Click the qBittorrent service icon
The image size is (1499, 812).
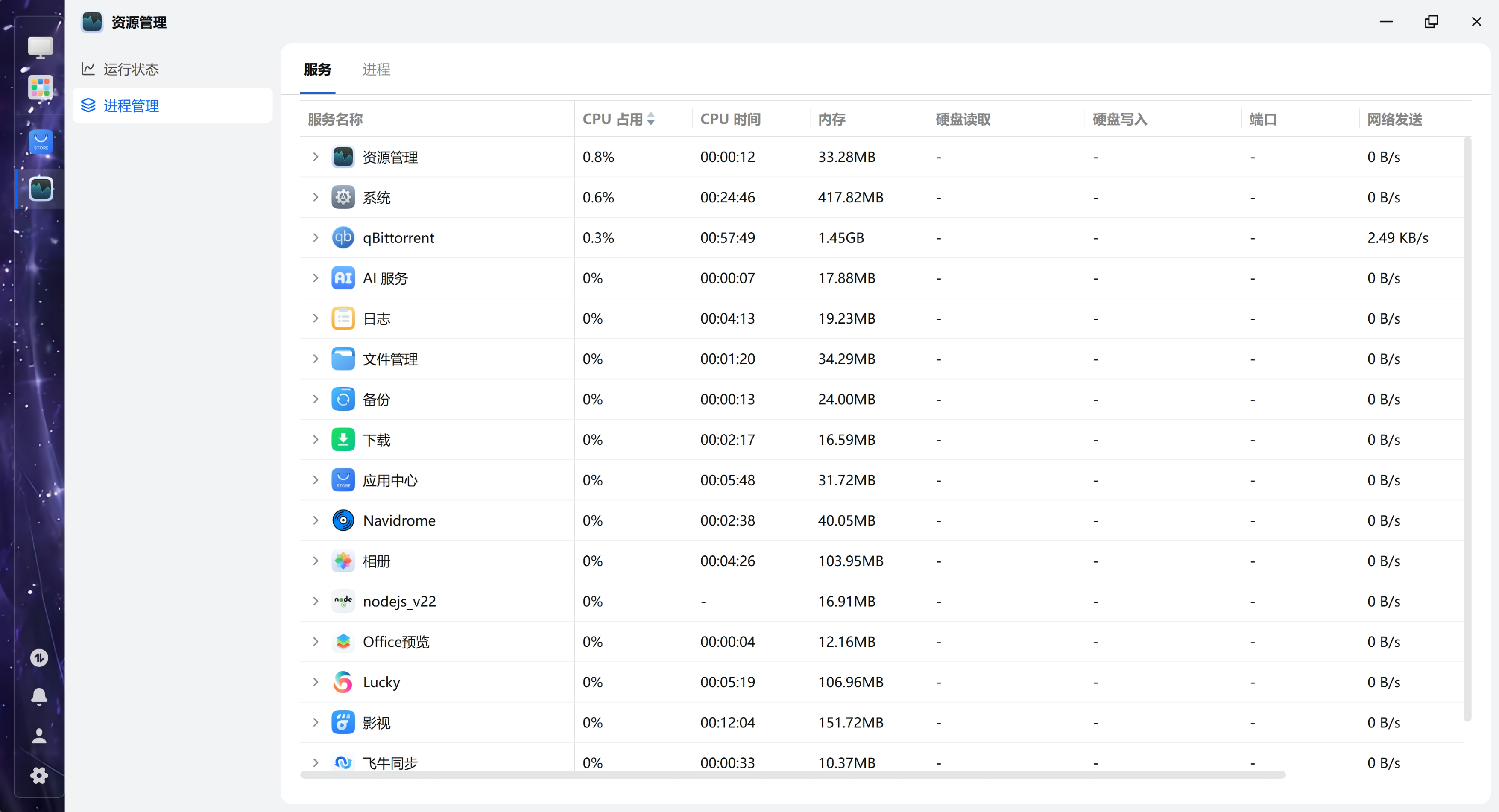coord(343,238)
